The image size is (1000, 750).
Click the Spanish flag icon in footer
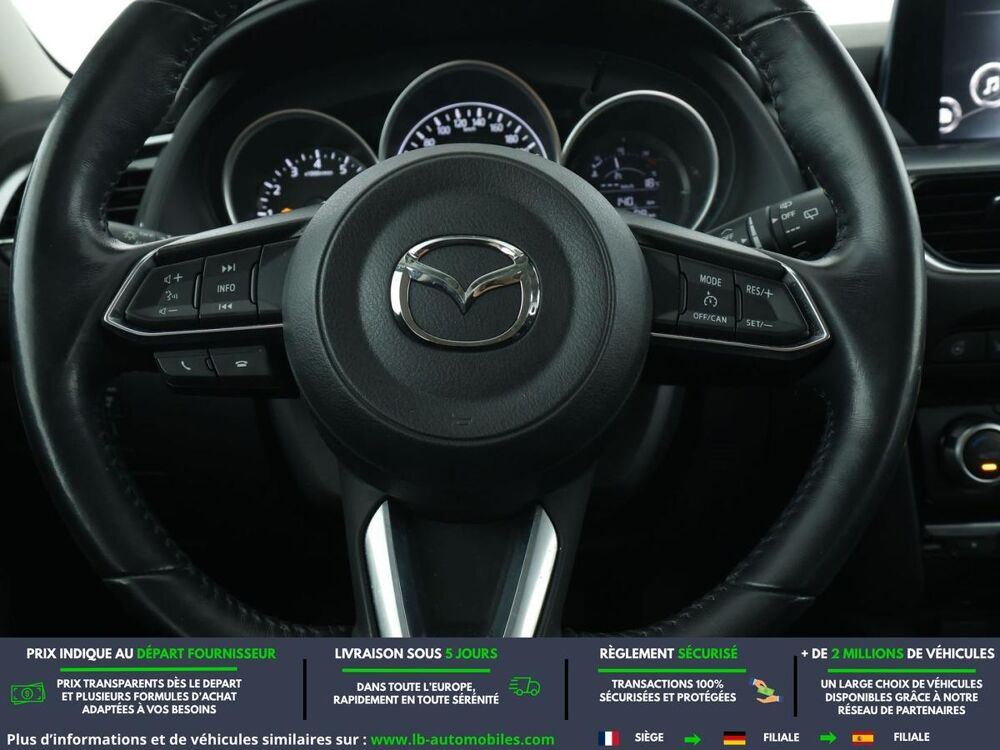(x=863, y=738)
